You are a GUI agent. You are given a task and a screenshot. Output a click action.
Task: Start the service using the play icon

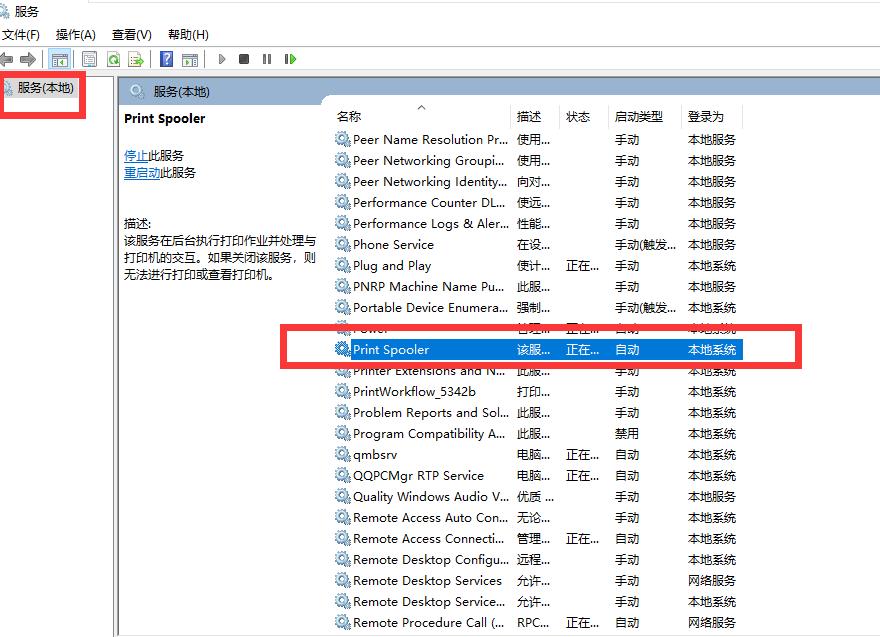tap(221, 59)
